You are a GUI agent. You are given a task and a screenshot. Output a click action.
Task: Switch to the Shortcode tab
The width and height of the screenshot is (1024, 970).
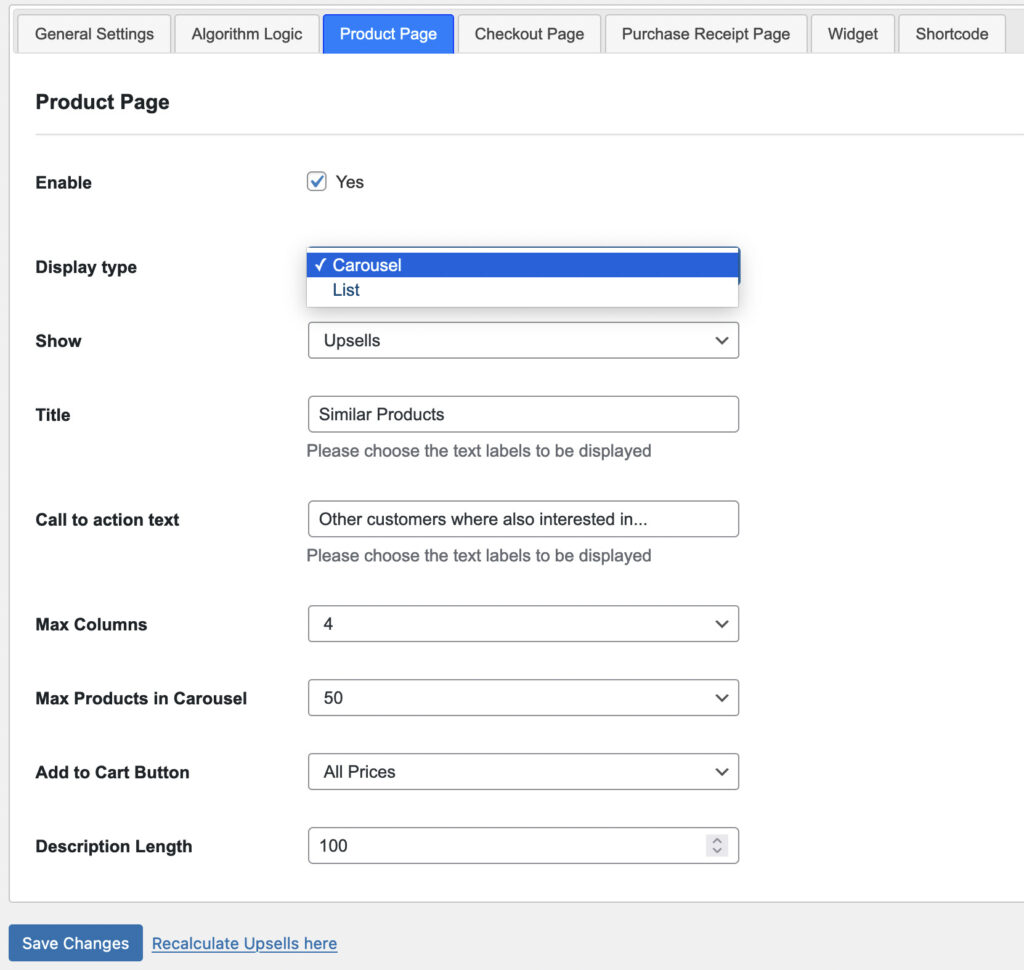pos(951,34)
